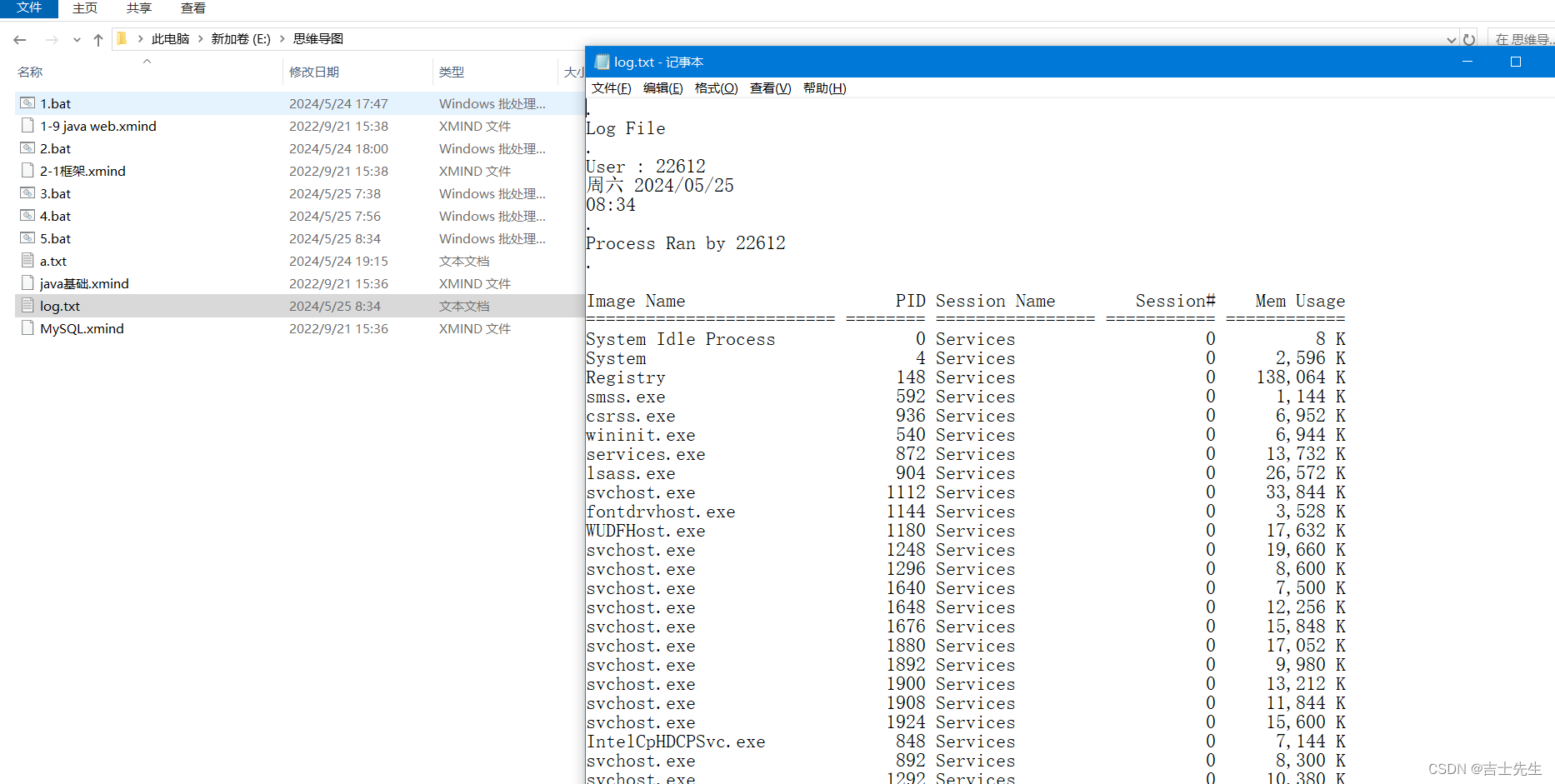The image size is (1555, 784).
Task: Select file name MySQL.xmind
Action: (x=82, y=328)
